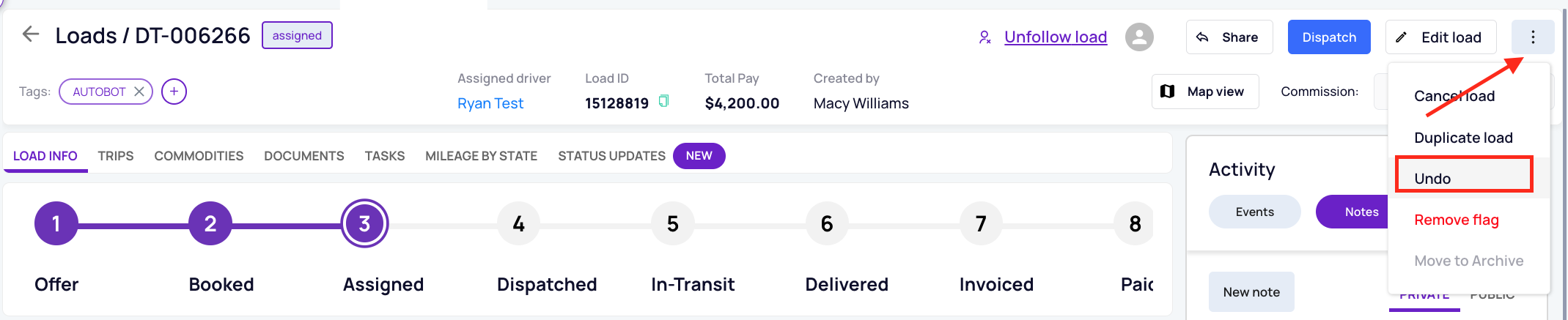Choose Duplicate load in the menu
The width and height of the screenshot is (1568, 320).
pos(1463,138)
